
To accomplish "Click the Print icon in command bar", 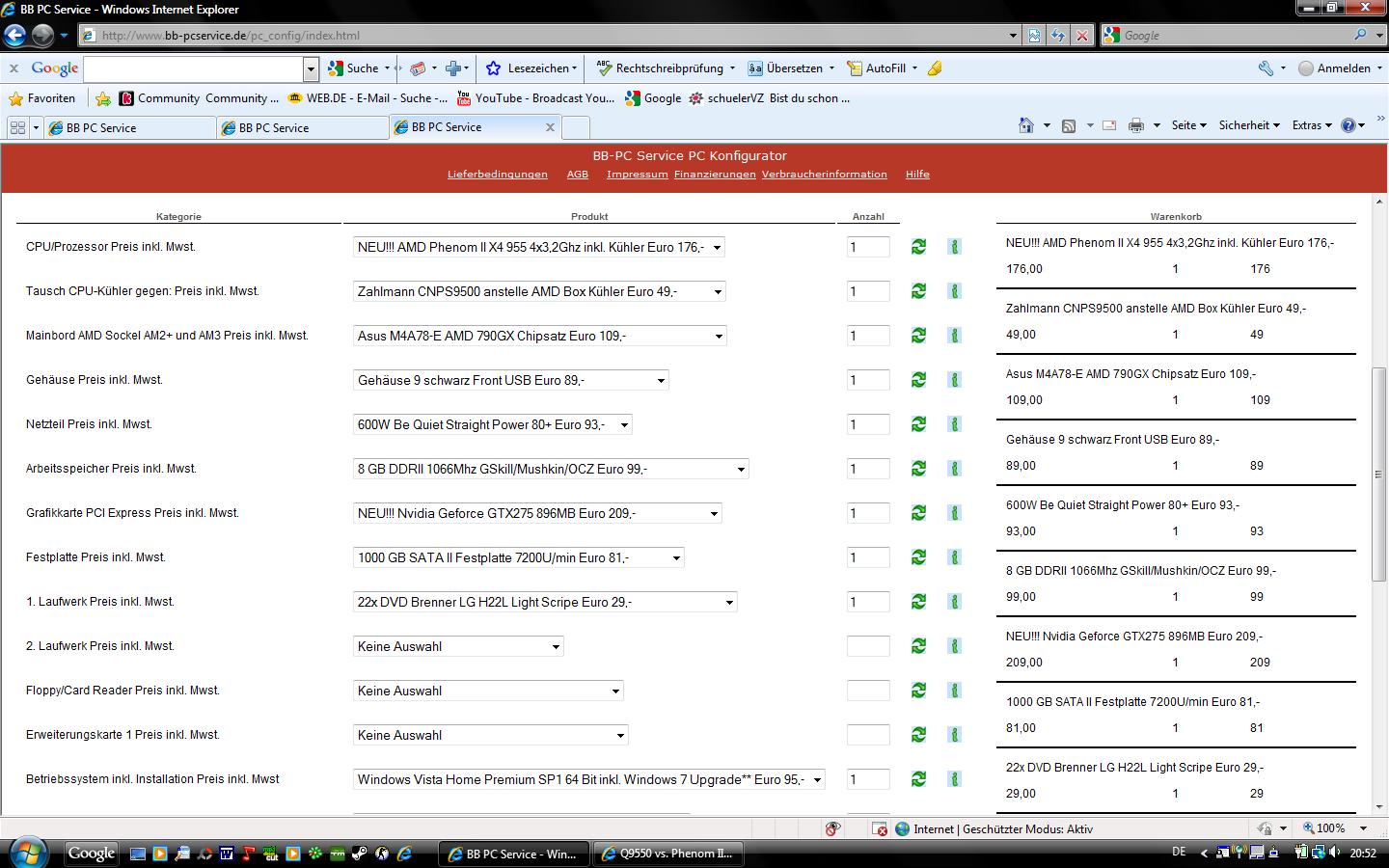I will 1136,125.
